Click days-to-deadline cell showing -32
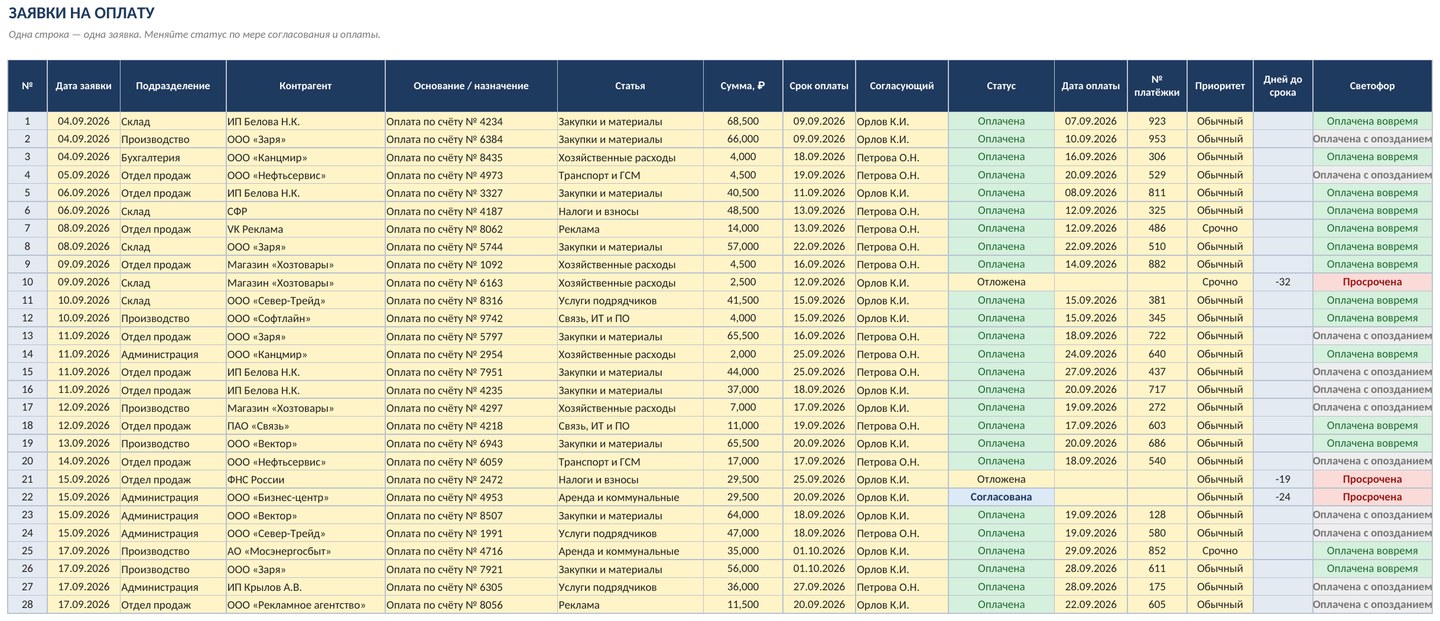Image resolution: width=1440 pixels, height=621 pixels. click(x=1282, y=282)
